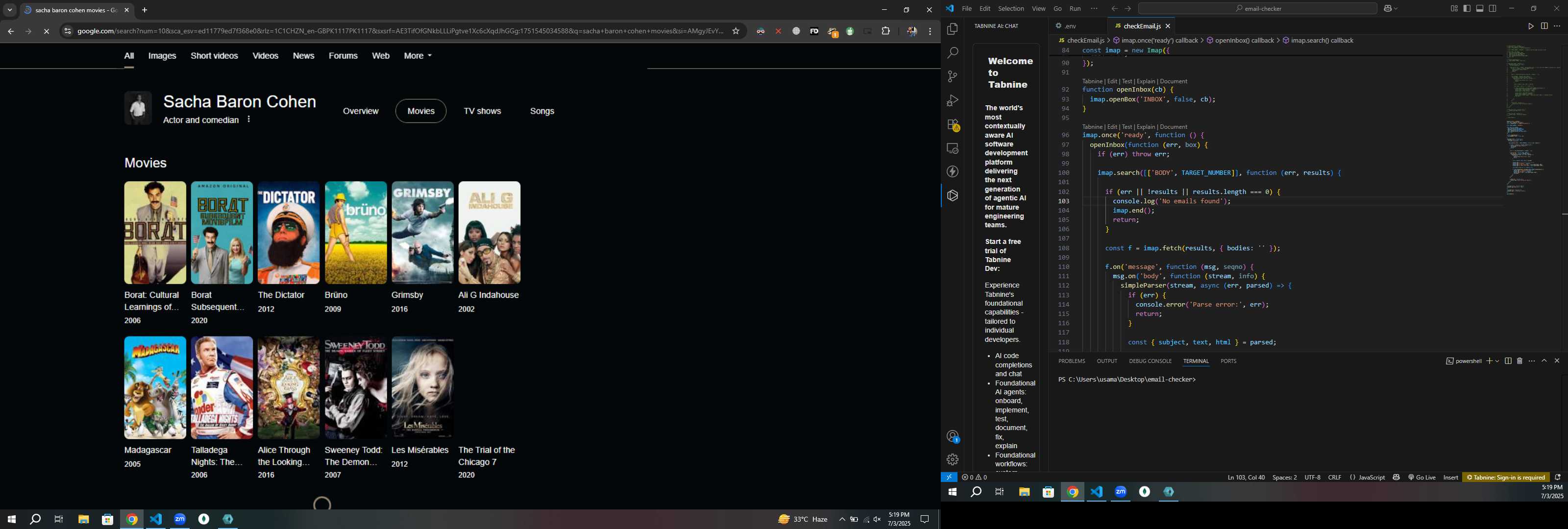Open The Dictator movie title link
Screen dimensions: 1568x529
pyautogui.click(x=281, y=295)
